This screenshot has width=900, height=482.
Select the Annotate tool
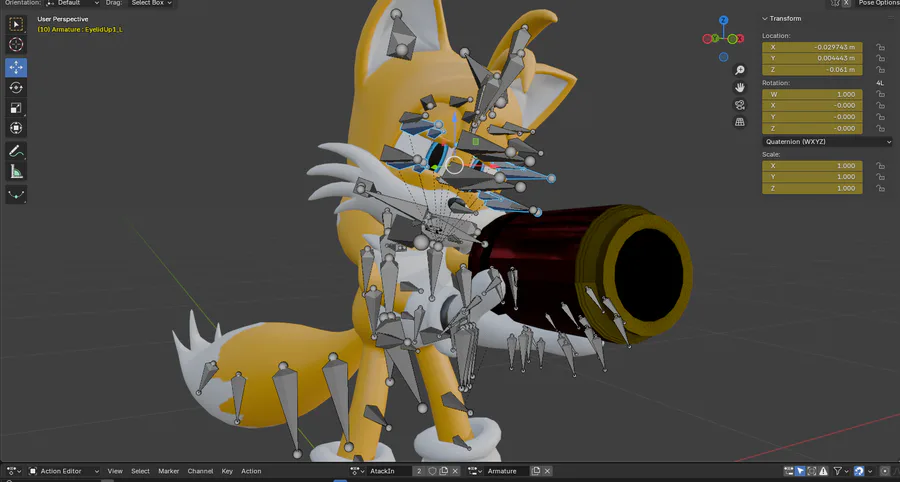[16, 151]
